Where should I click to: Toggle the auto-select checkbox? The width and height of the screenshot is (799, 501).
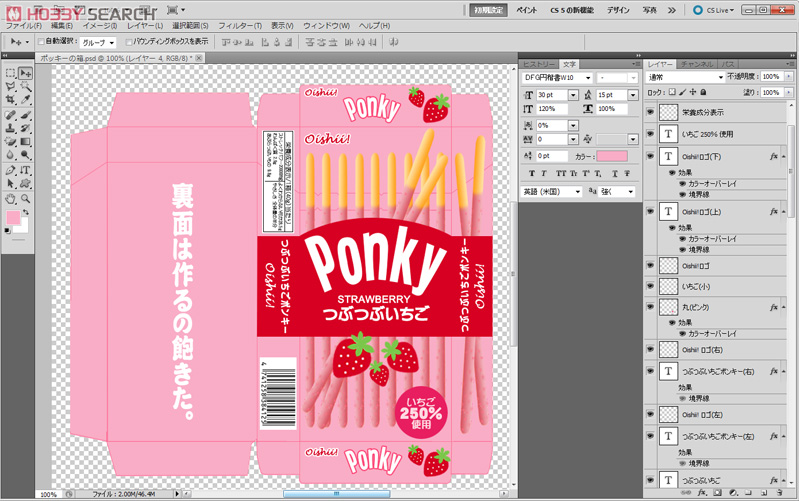click(41, 42)
